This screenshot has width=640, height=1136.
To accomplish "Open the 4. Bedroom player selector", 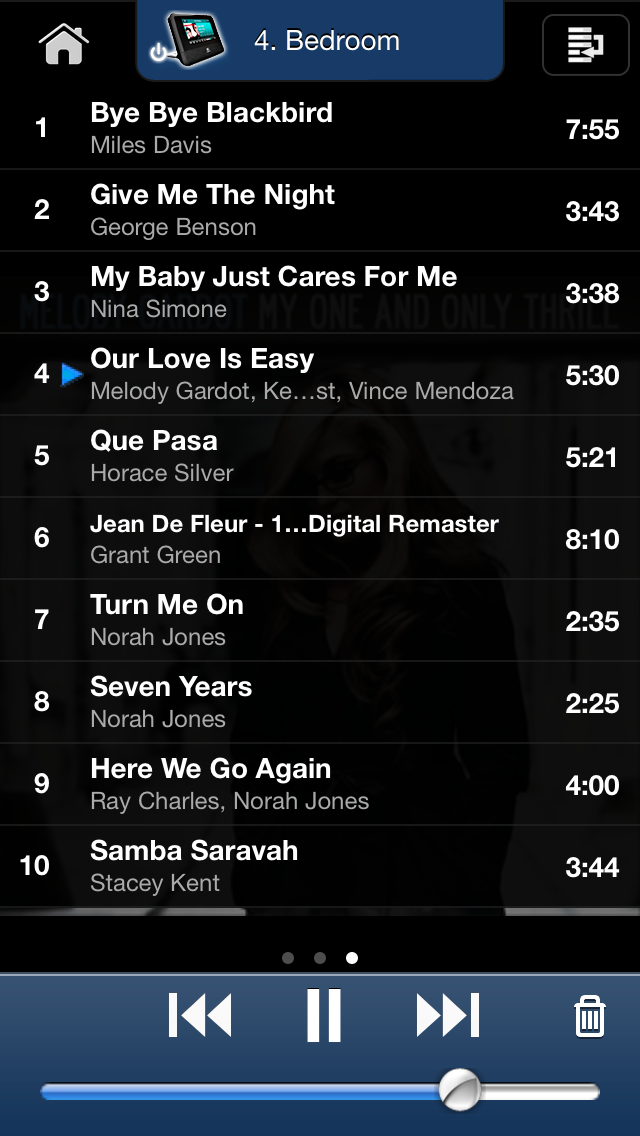I will click(320, 40).
